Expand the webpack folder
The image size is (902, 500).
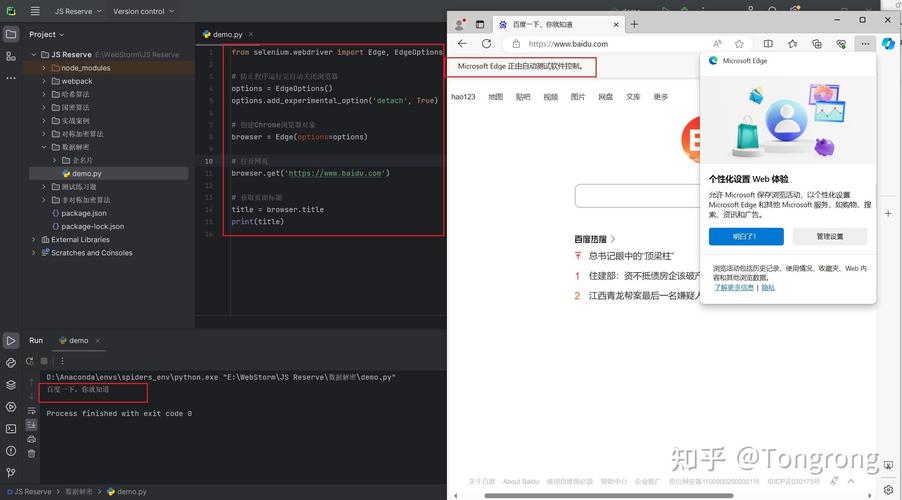44,81
